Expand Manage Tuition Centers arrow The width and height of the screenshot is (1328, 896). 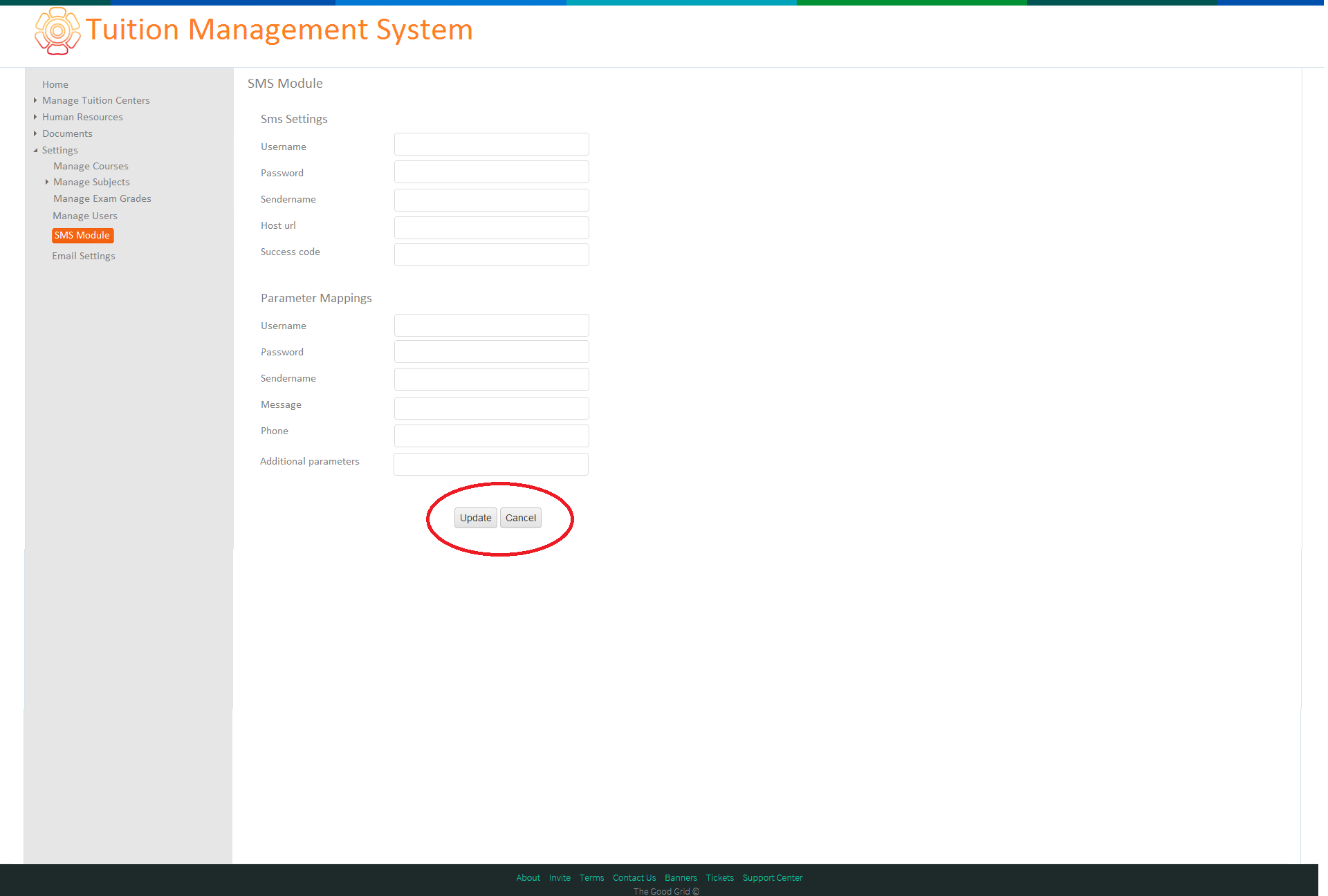pos(35,100)
